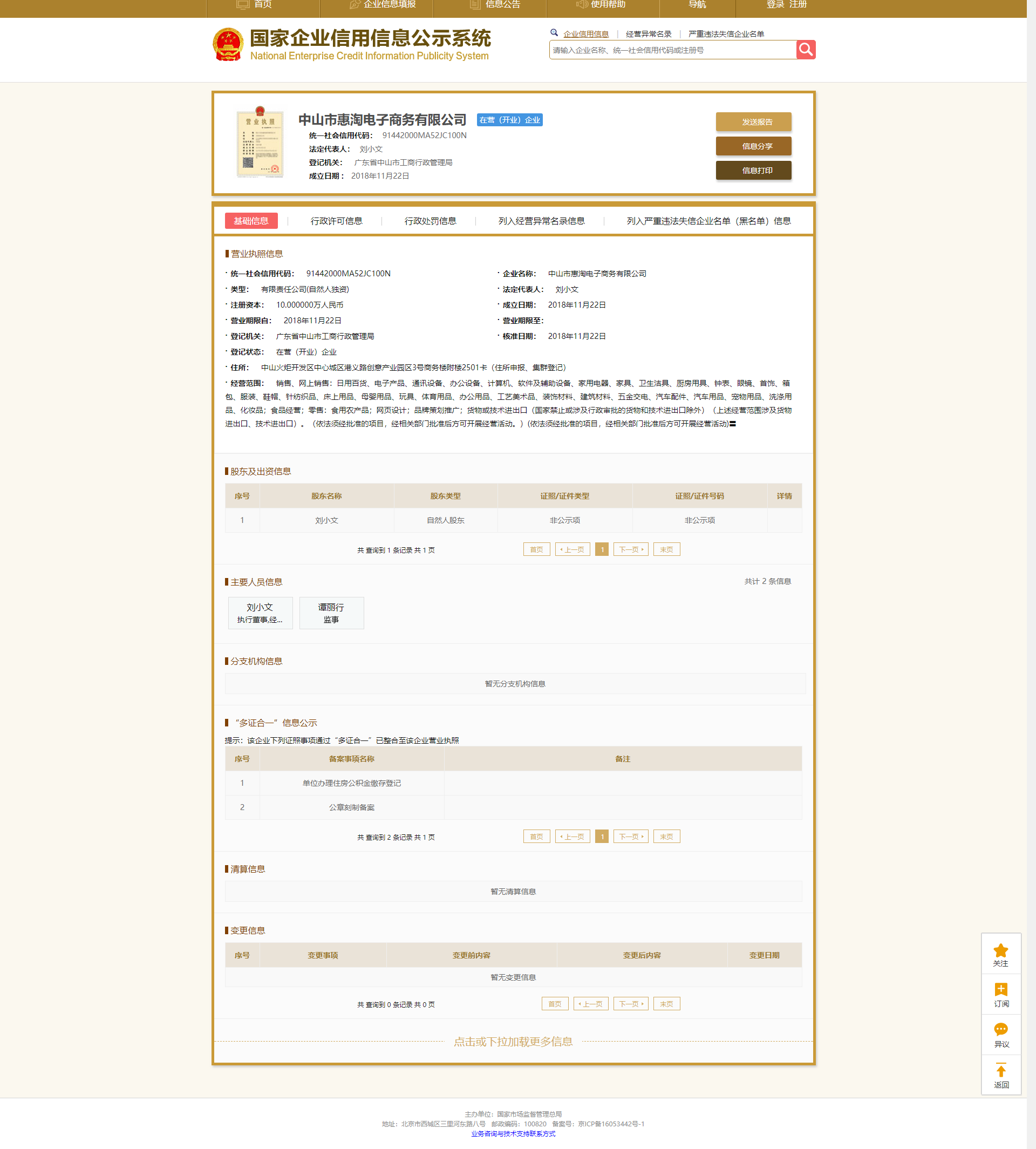
Task: Click the 在营（开业）企业 status badge
Action: click(x=509, y=120)
